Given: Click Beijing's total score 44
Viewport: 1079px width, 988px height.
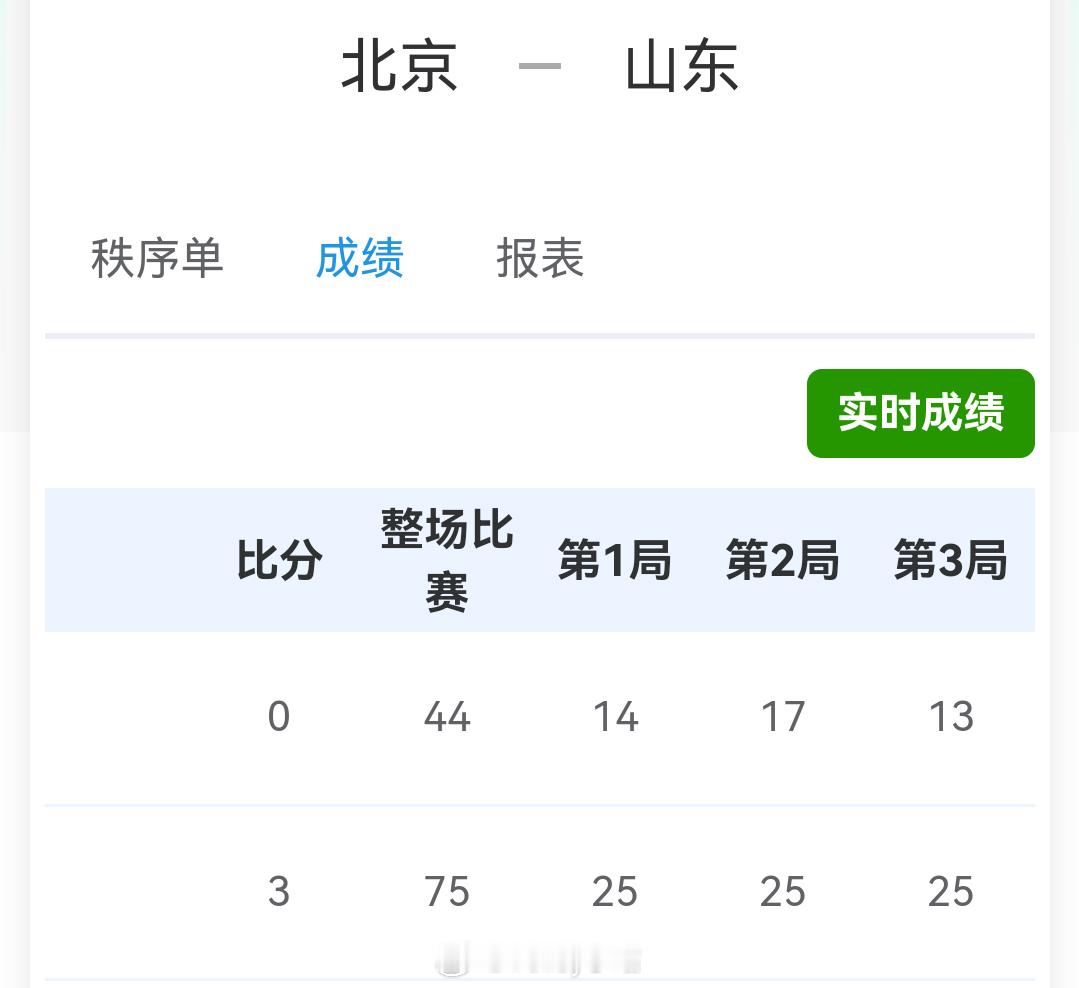Looking at the screenshot, I should (x=446, y=716).
